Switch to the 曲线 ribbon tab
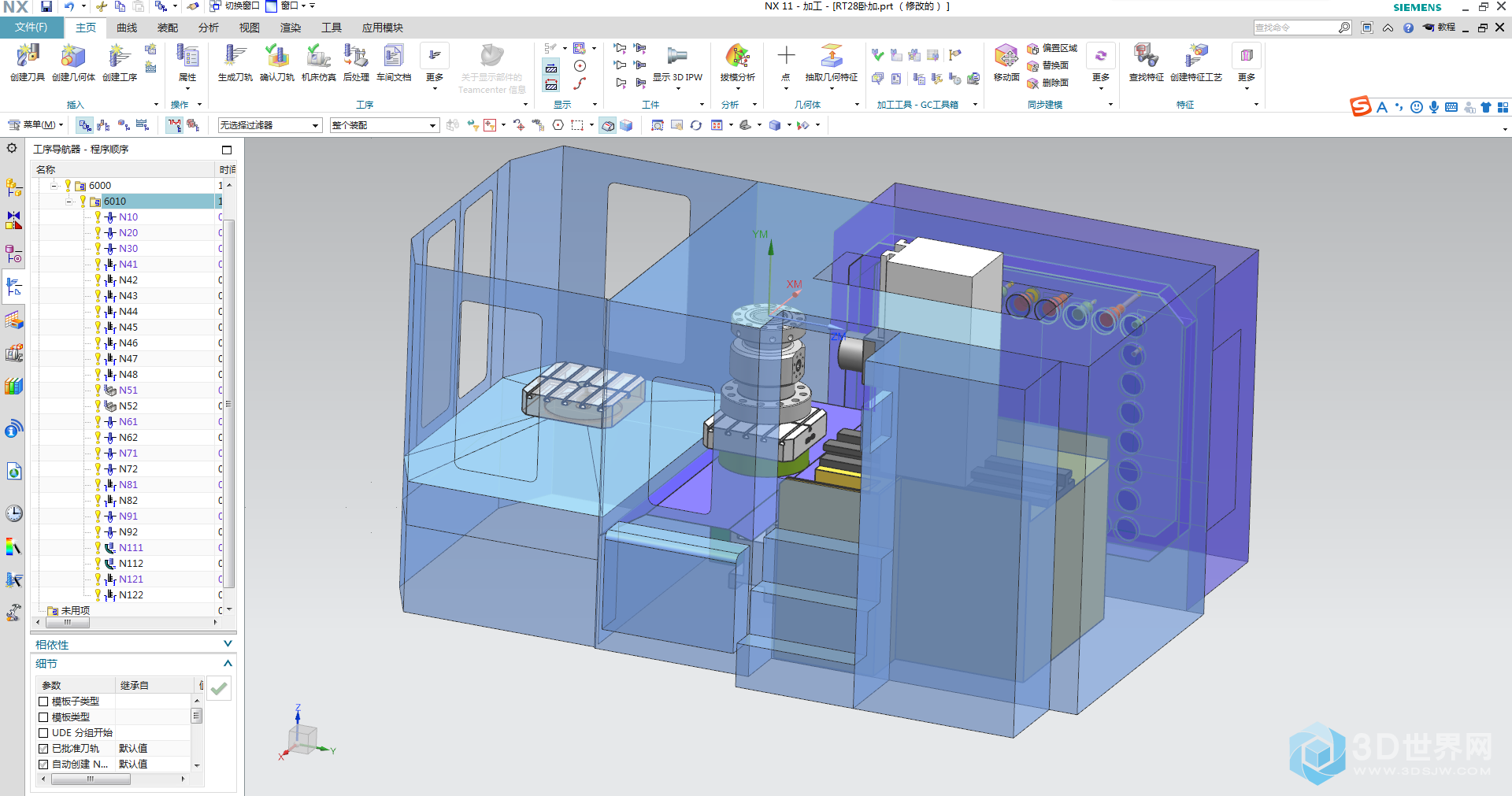 (127, 28)
